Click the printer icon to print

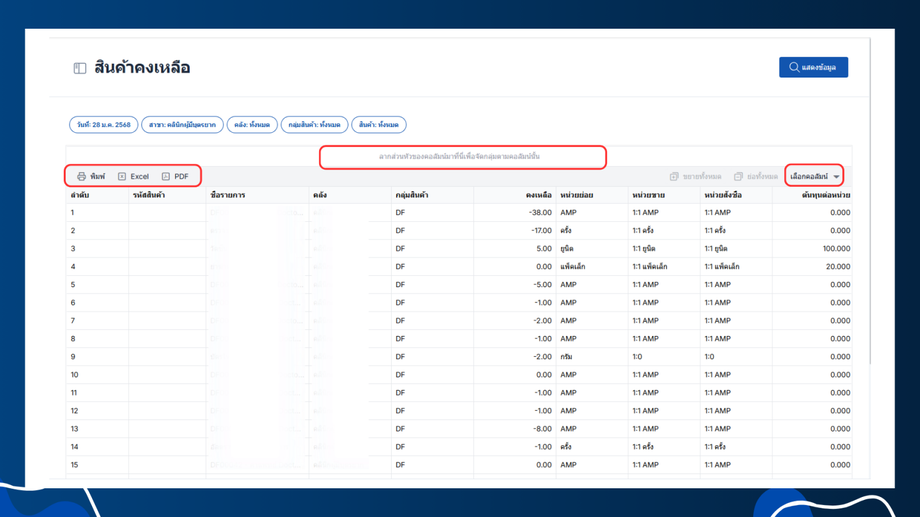[82, 177]
